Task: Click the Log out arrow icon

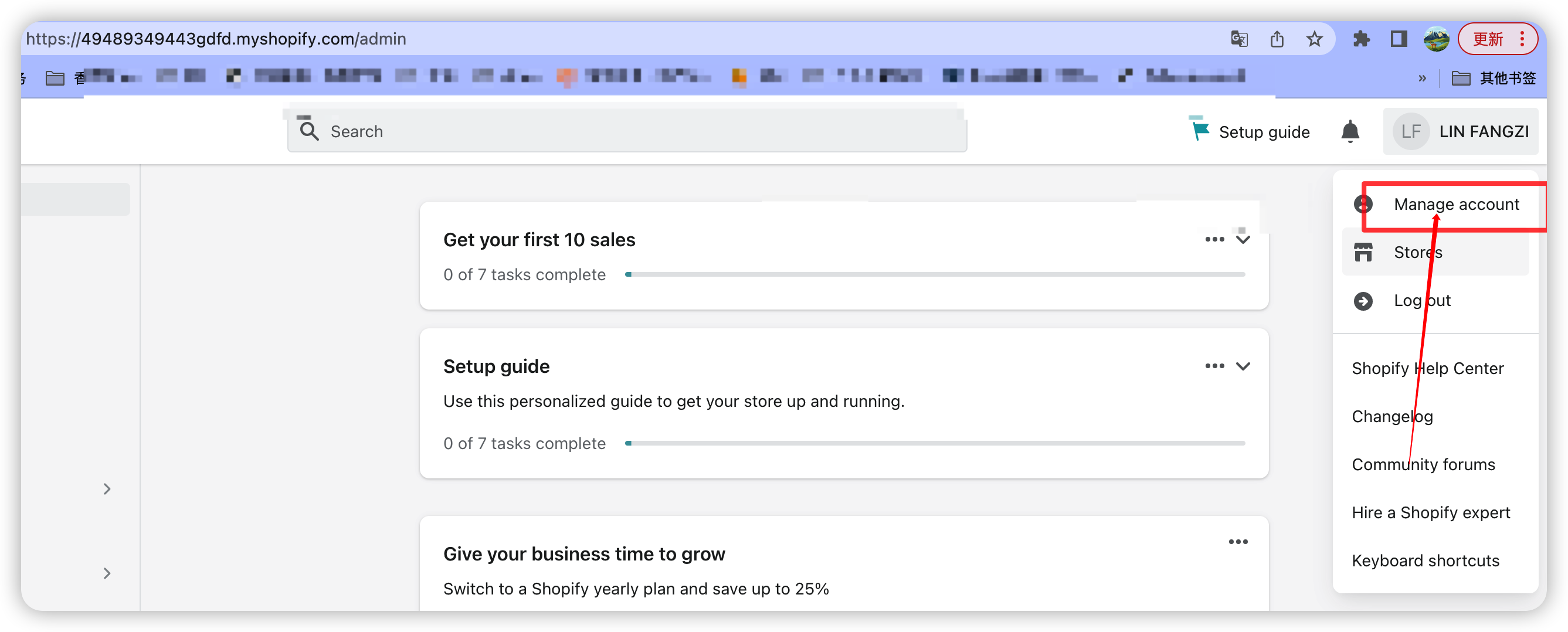Action: (1363, 300)
